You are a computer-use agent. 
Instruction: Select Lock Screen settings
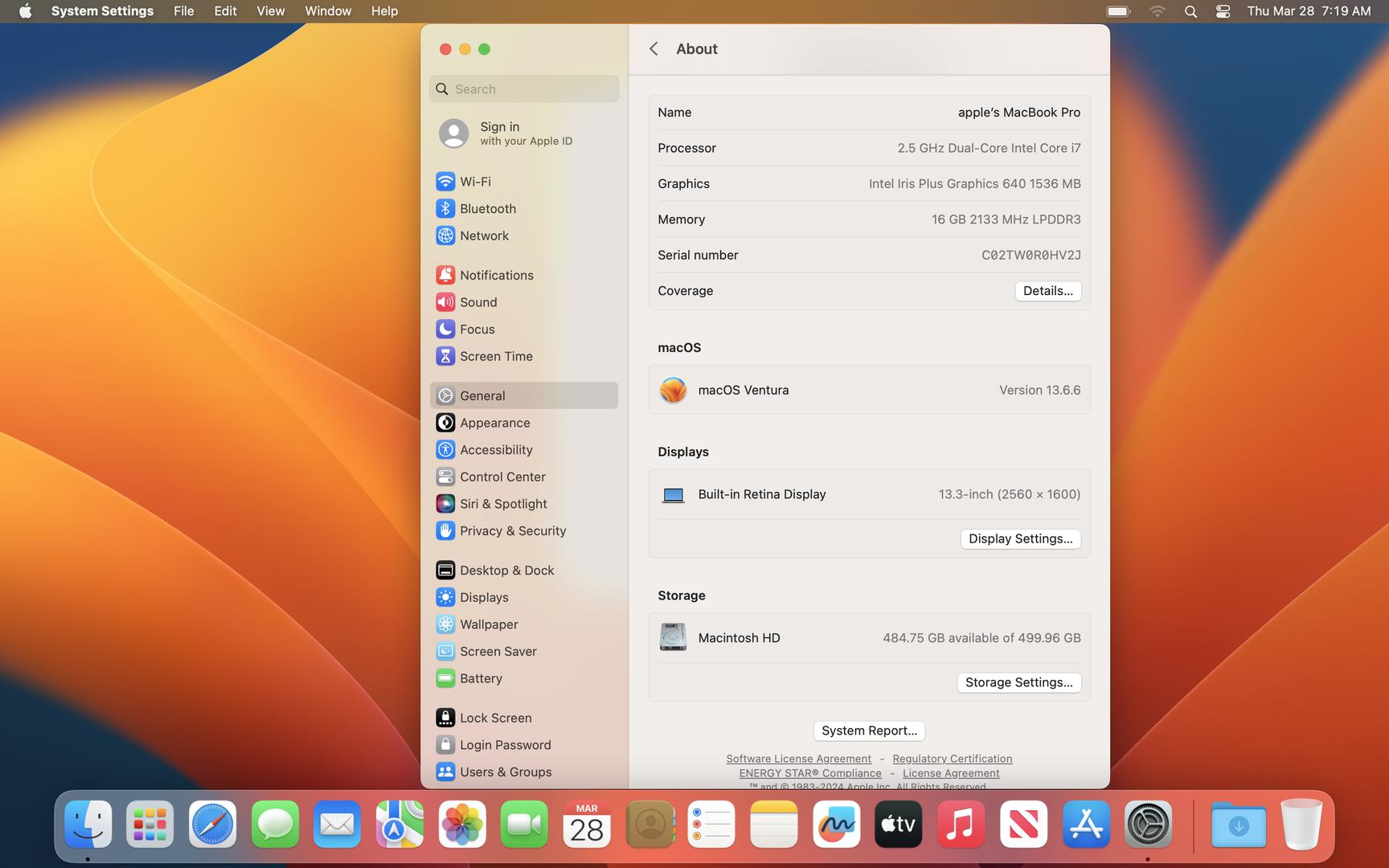[524, 718]
